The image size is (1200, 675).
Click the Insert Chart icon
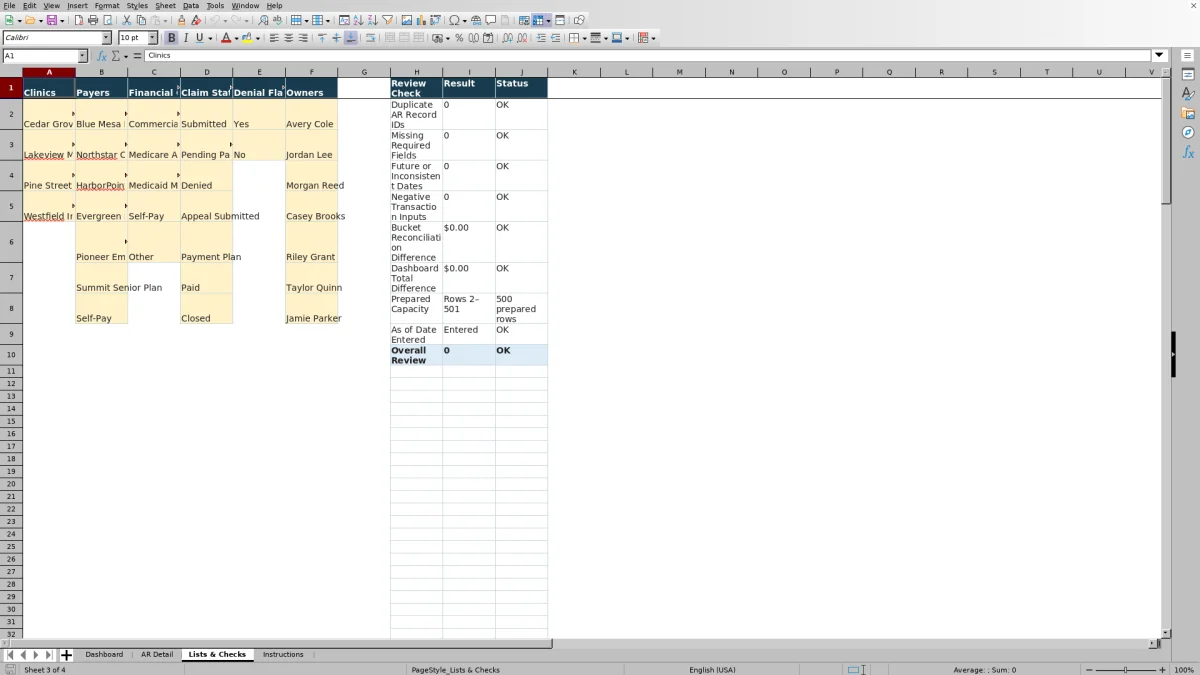click(420, 20)
